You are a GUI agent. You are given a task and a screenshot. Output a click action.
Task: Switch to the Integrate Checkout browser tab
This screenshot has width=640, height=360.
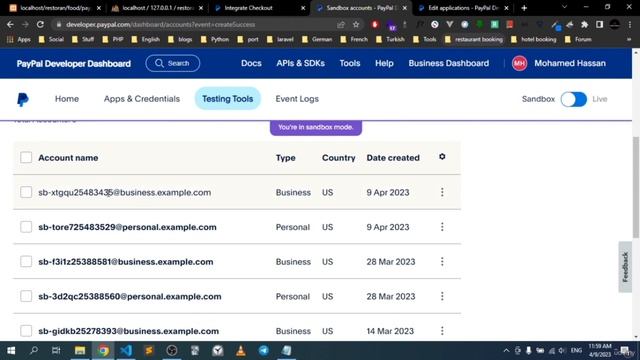pyautogui.click(x=260, y=8)
